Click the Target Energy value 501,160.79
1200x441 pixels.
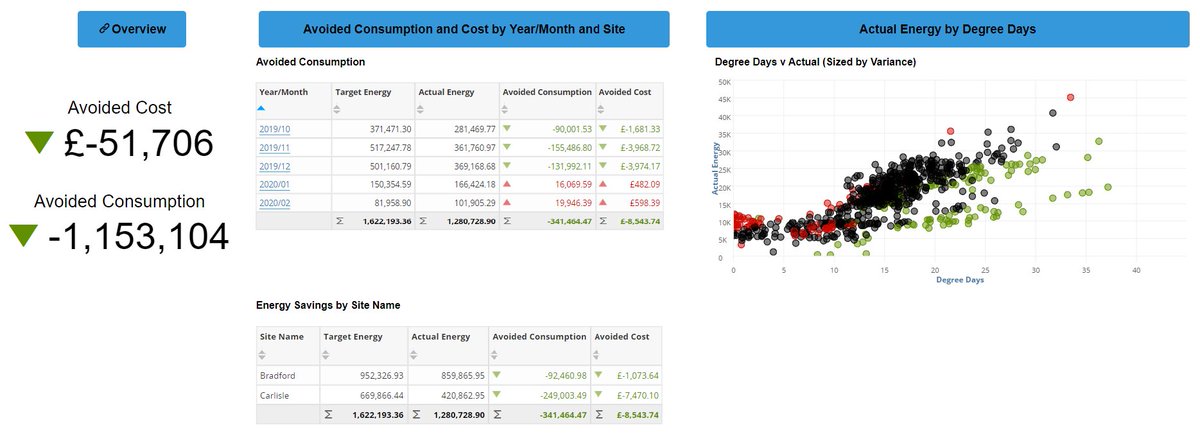click(391, 165)
